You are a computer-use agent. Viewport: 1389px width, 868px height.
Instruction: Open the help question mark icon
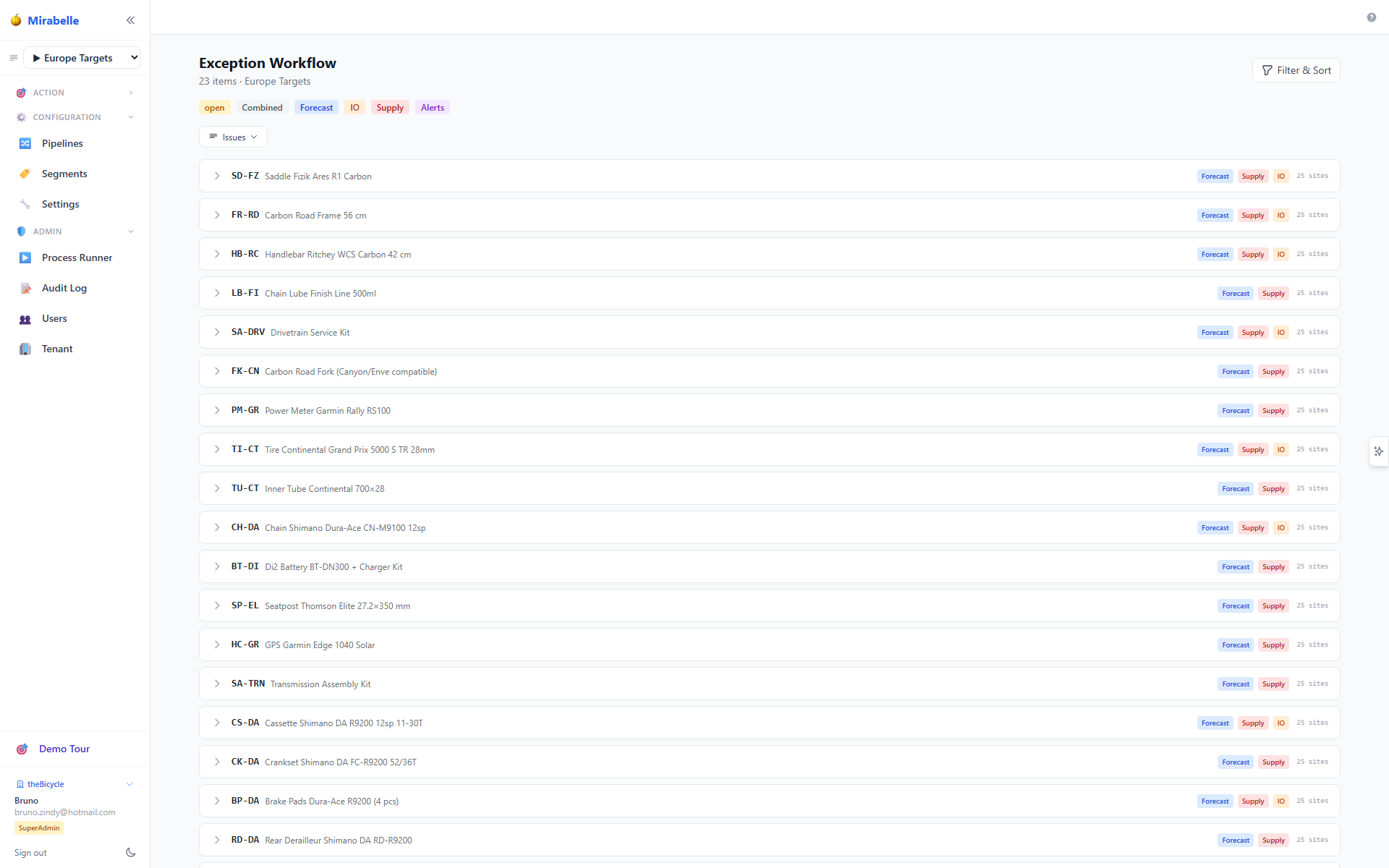pyautogui.click(x=1371, y=17)
